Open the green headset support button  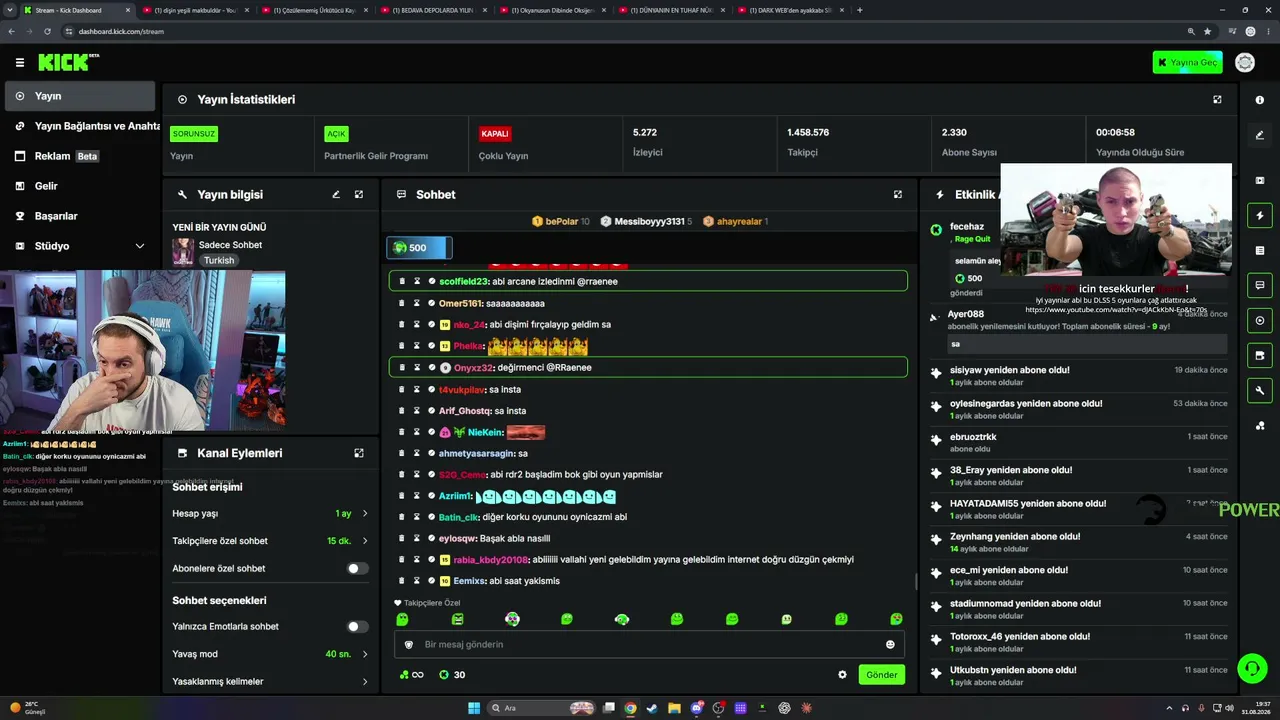click(x=1251, y=668)
